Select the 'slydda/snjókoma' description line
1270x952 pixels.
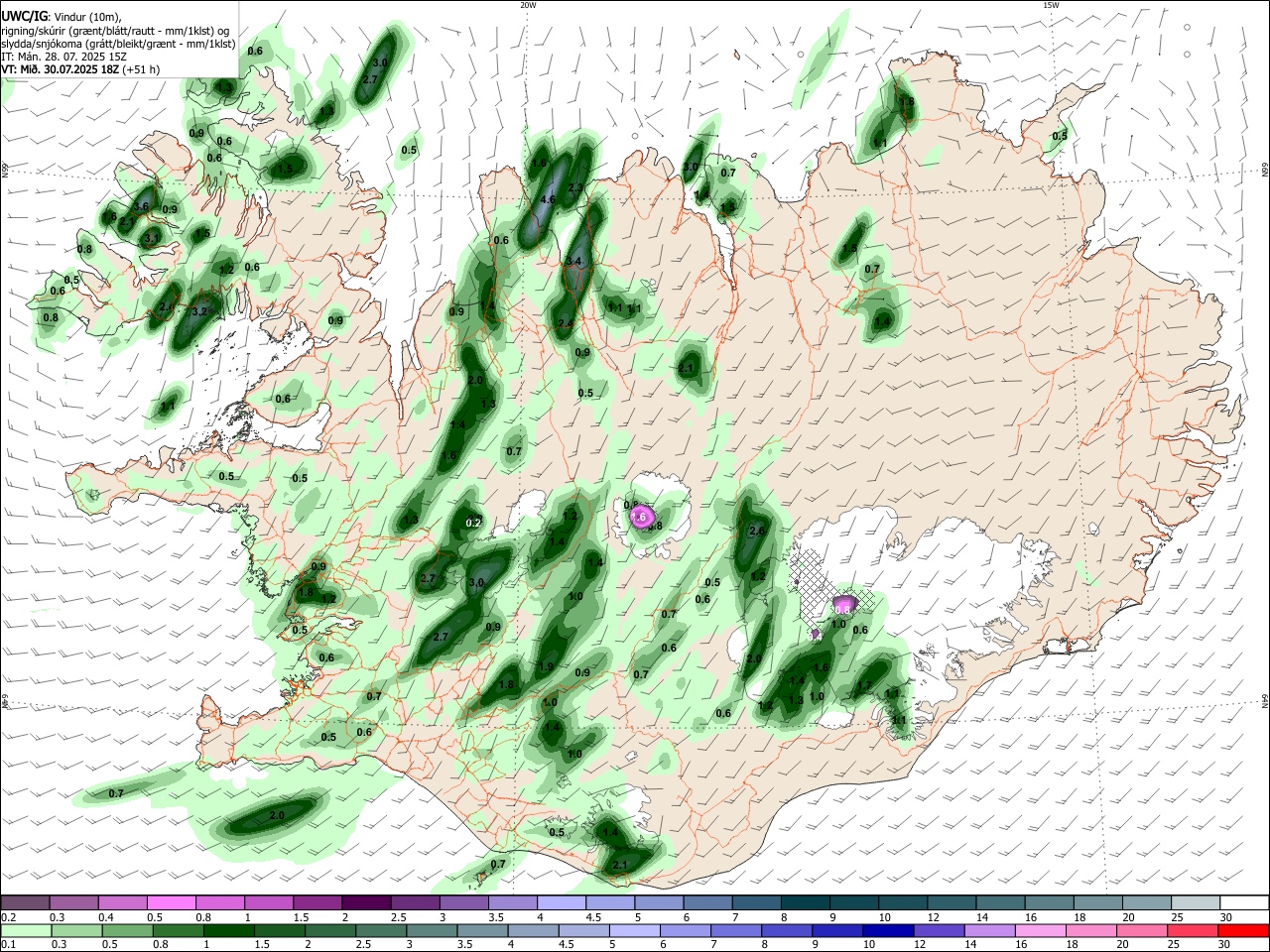(119, 44)
